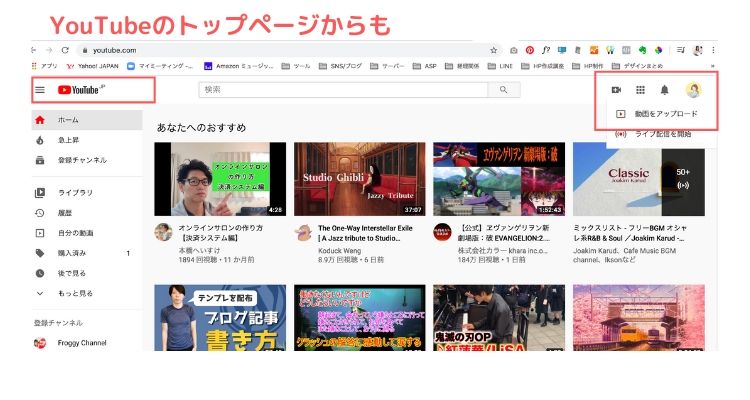This screenshot has height=400, width=750.
Task: Click the Pinterest extension icon
Action: tap(529, 50)
